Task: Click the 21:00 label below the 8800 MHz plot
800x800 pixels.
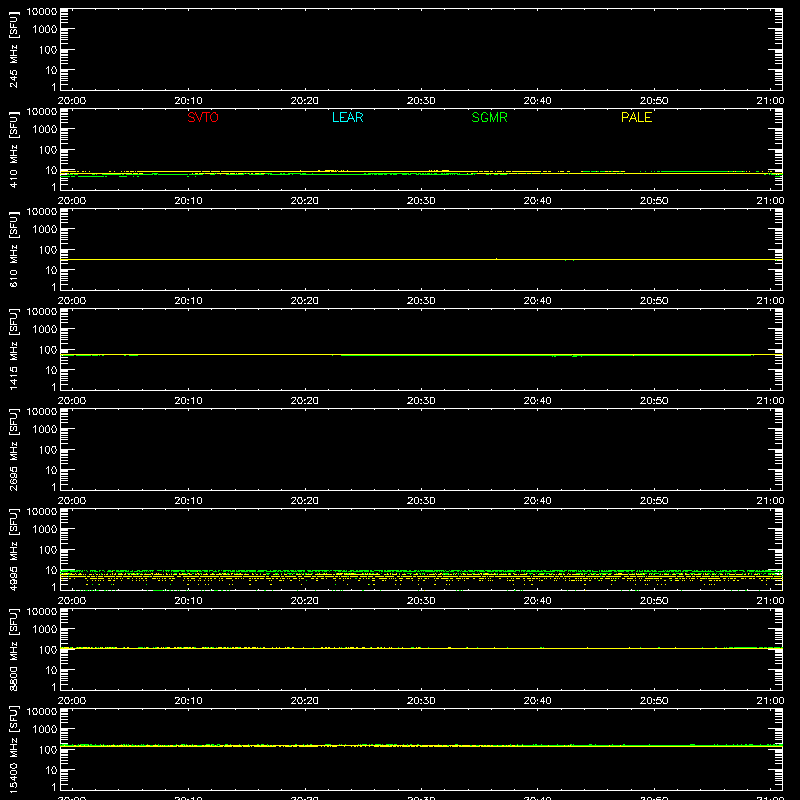Action: 770,701
